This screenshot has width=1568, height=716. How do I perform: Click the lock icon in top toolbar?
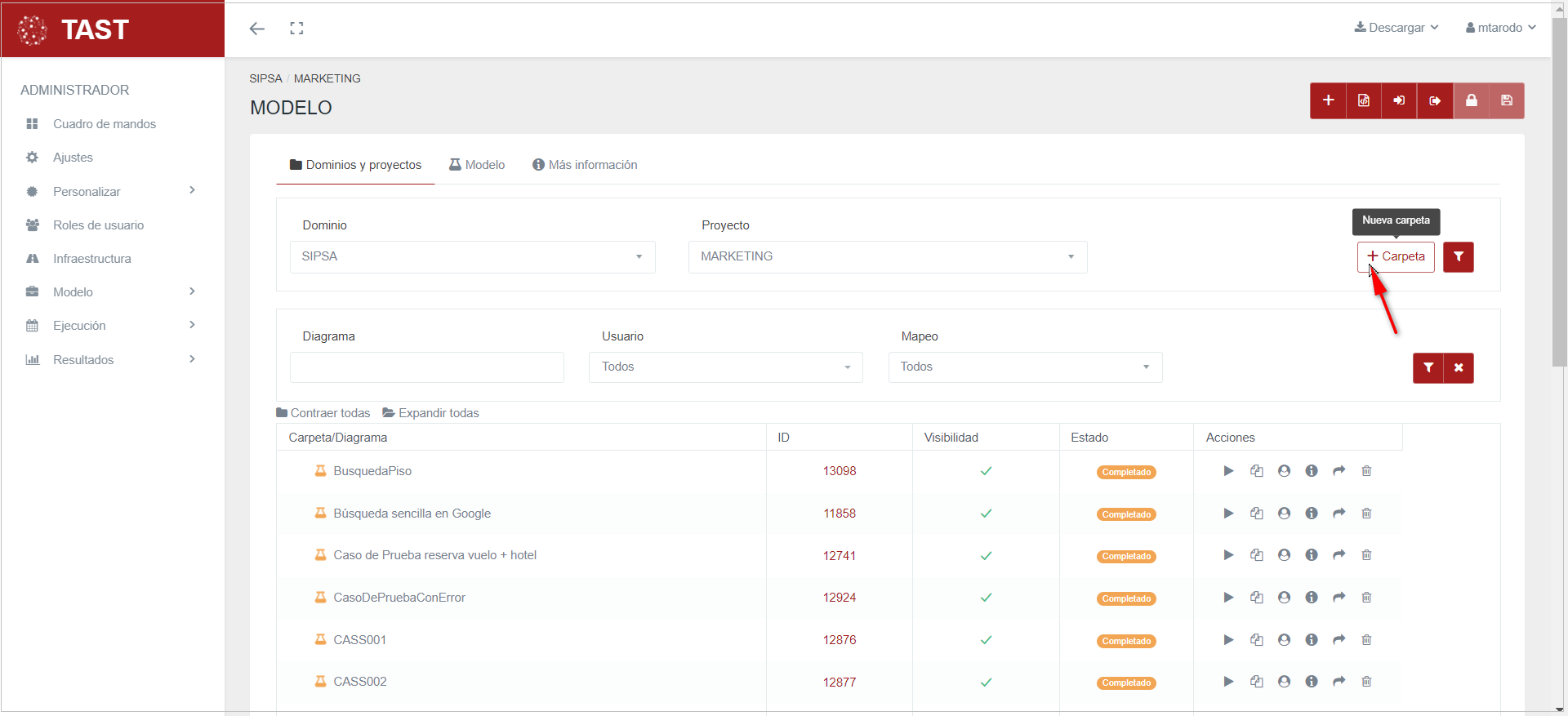point(1471,100)
